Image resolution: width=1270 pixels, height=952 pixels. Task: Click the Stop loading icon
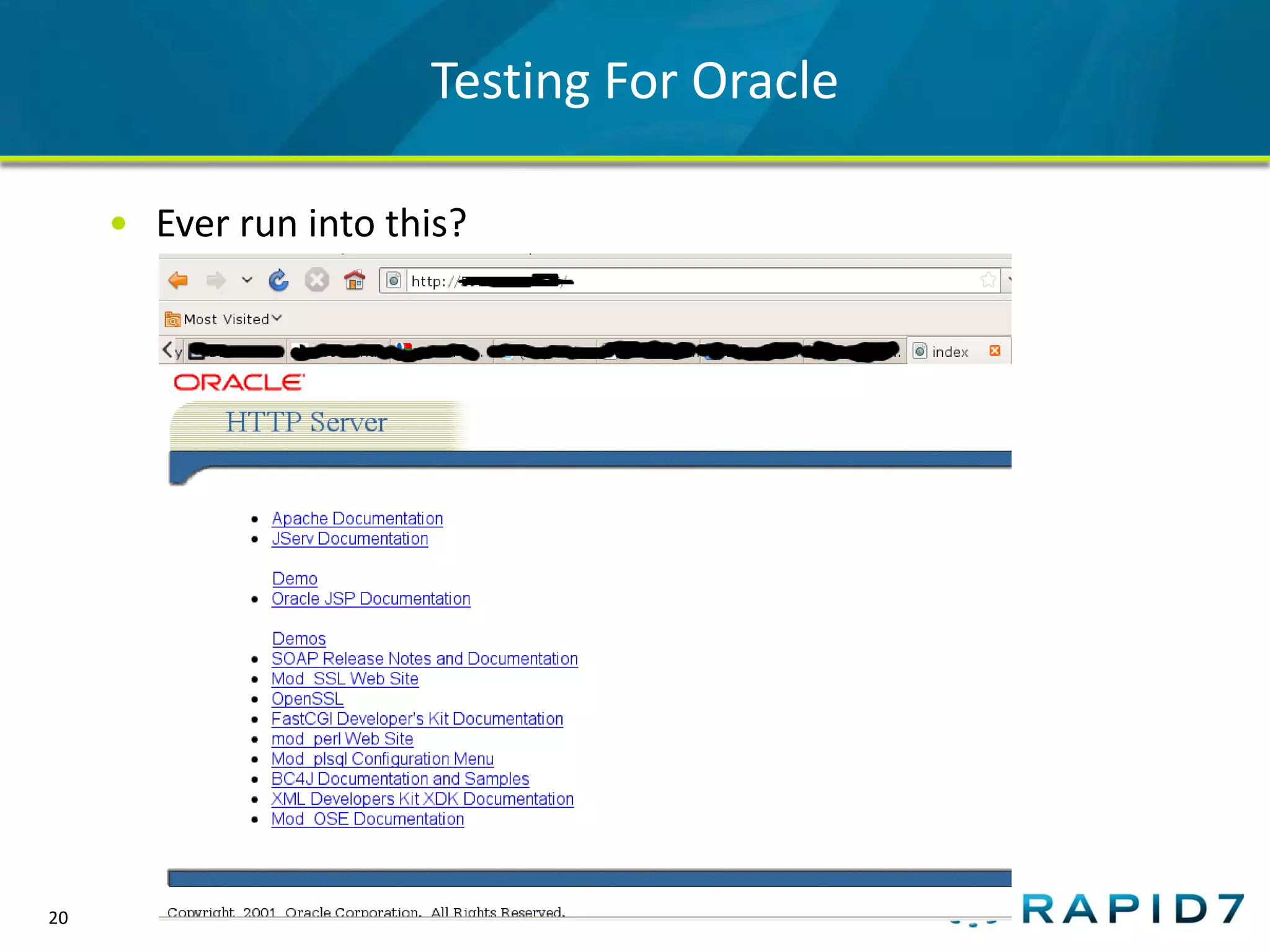[316, 280]
